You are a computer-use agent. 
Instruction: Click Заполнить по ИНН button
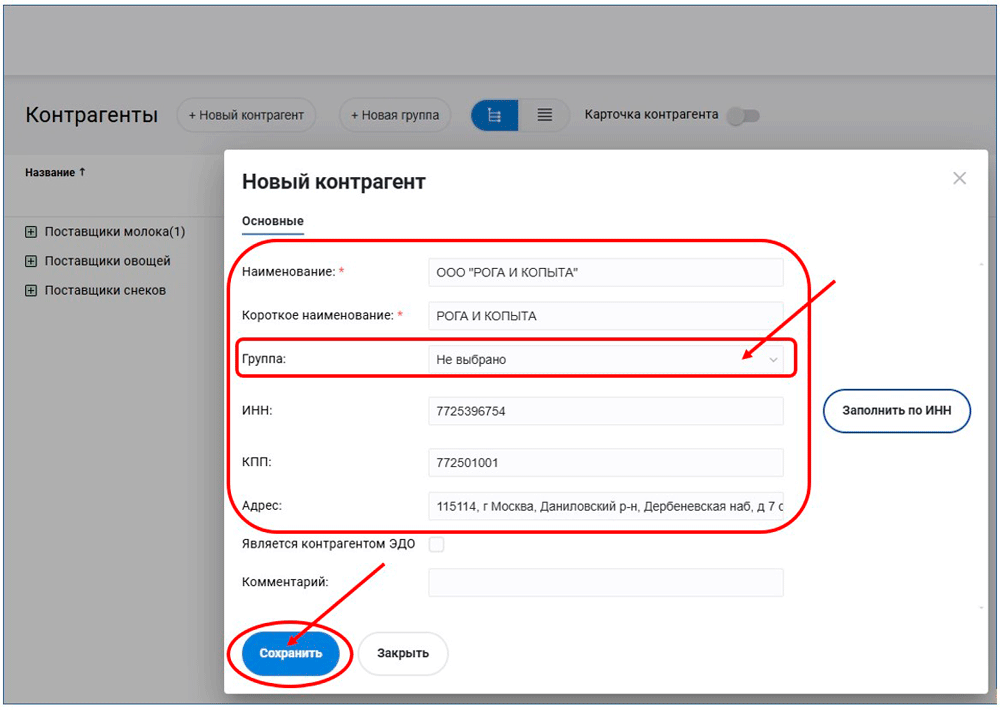[896, 411]
